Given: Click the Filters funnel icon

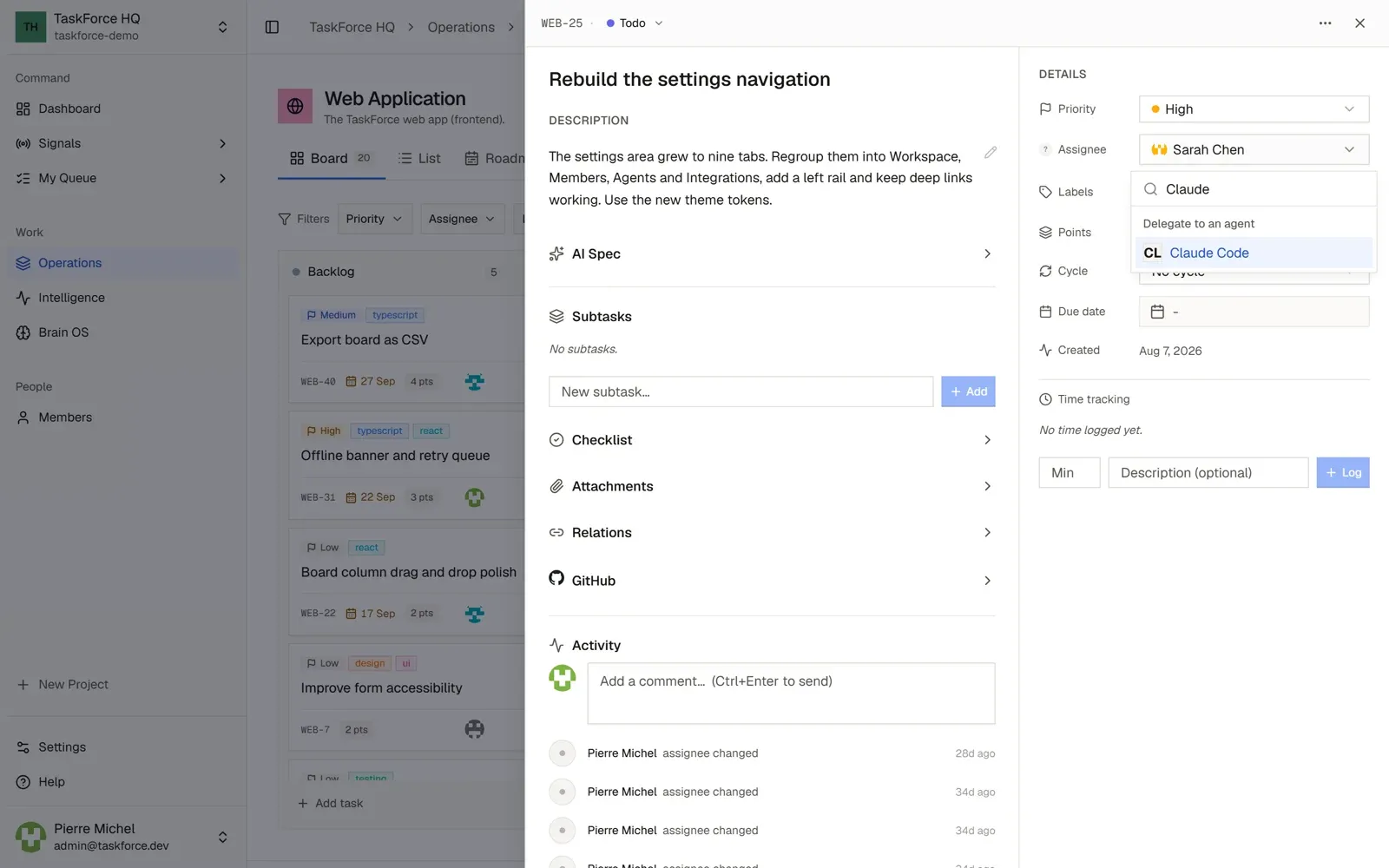Looking at the screenshot, I should coord(284,219).
